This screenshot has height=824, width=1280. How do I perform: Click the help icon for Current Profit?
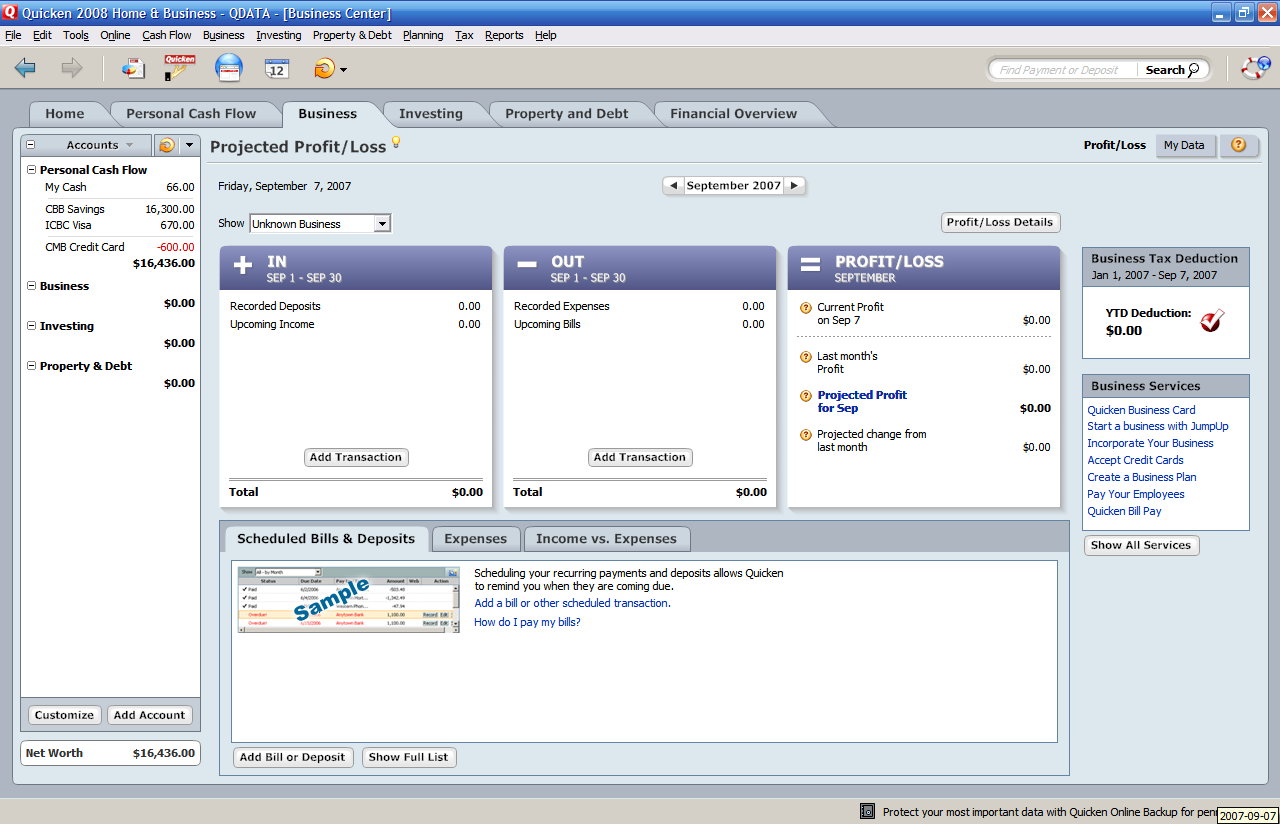coord(806,308)
